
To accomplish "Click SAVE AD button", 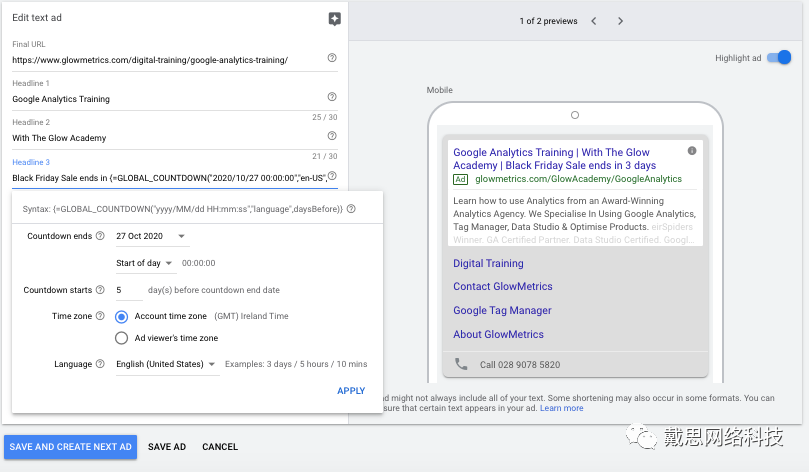I will click(x=167, y=447).
